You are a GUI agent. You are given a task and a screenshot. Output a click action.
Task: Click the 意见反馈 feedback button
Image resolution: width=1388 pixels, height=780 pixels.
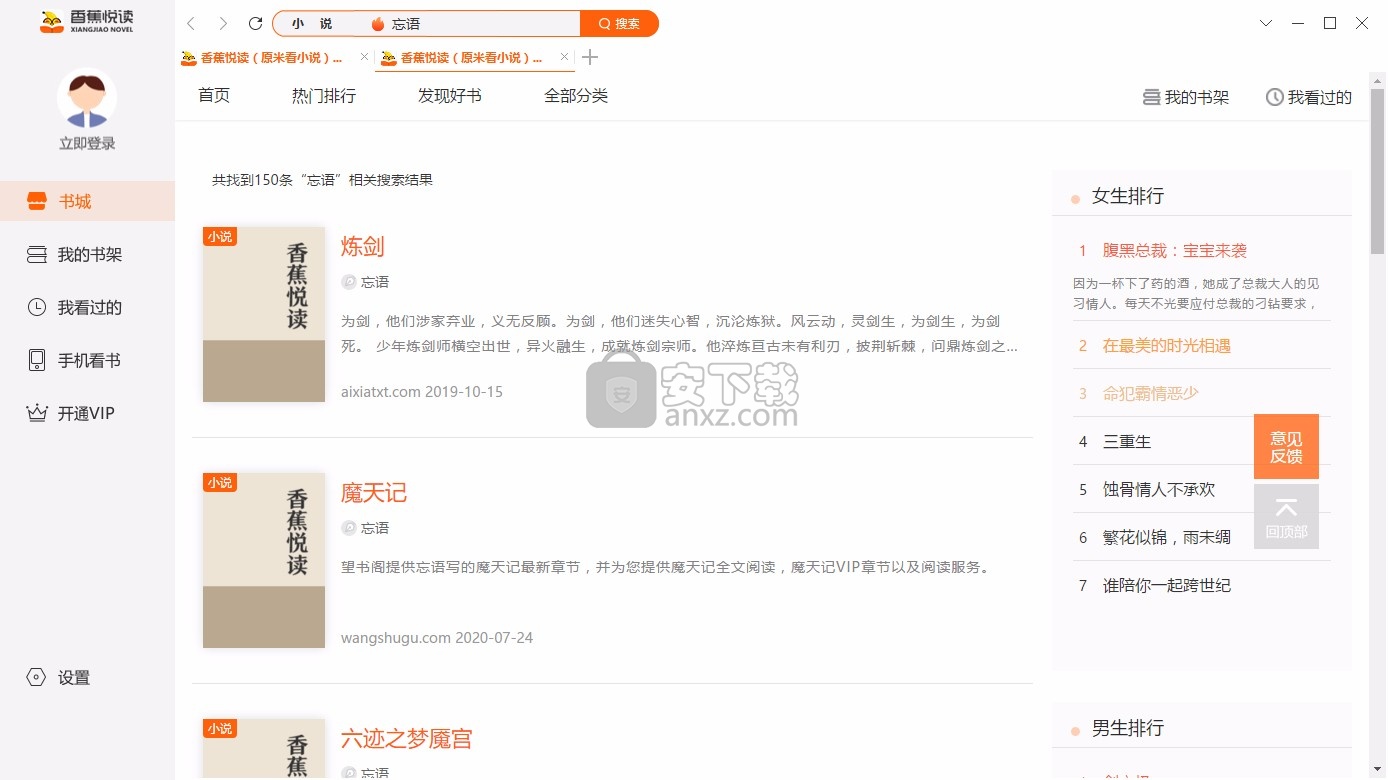1286,447
